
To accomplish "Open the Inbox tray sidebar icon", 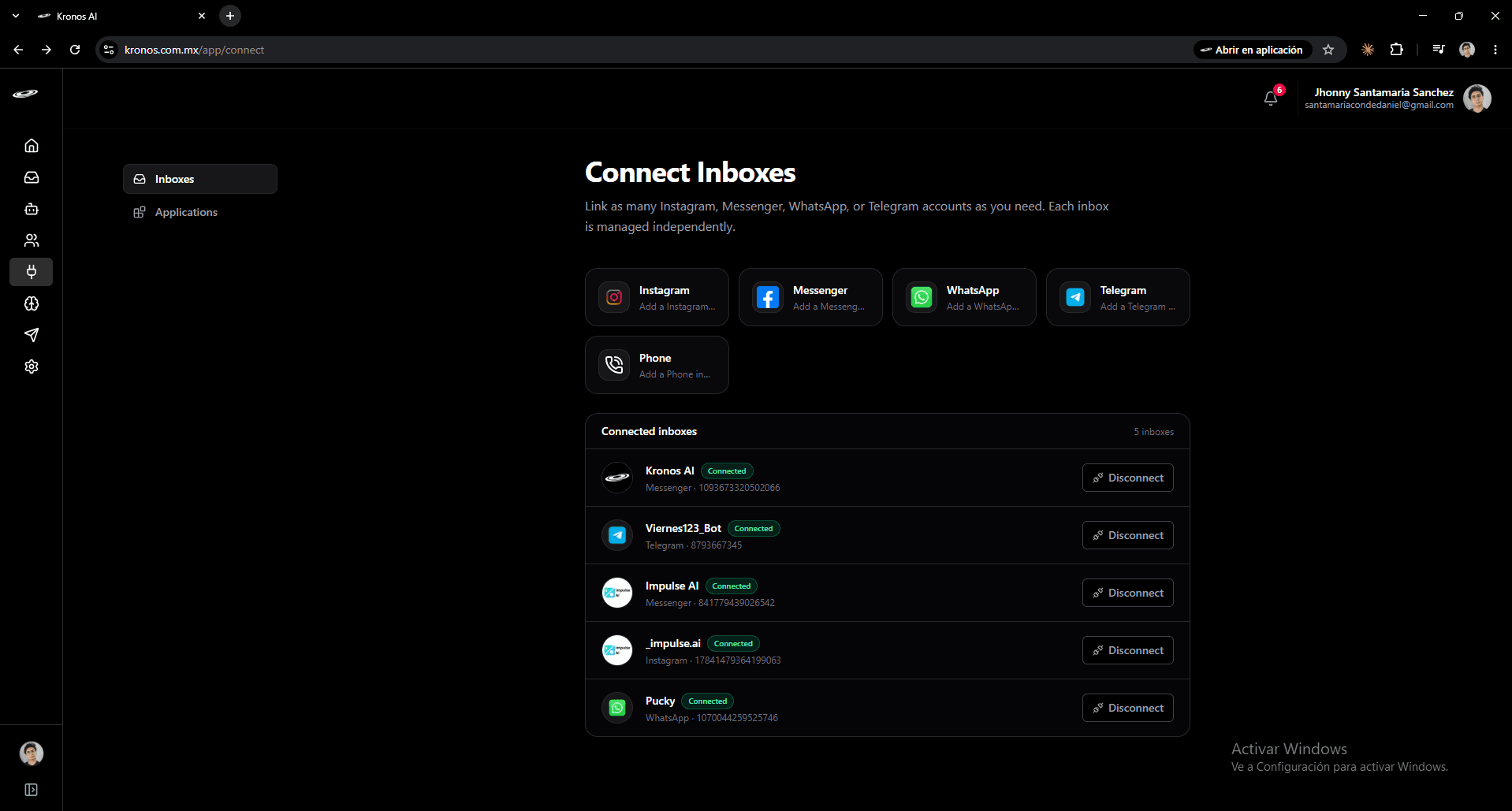I will [32, 177].
